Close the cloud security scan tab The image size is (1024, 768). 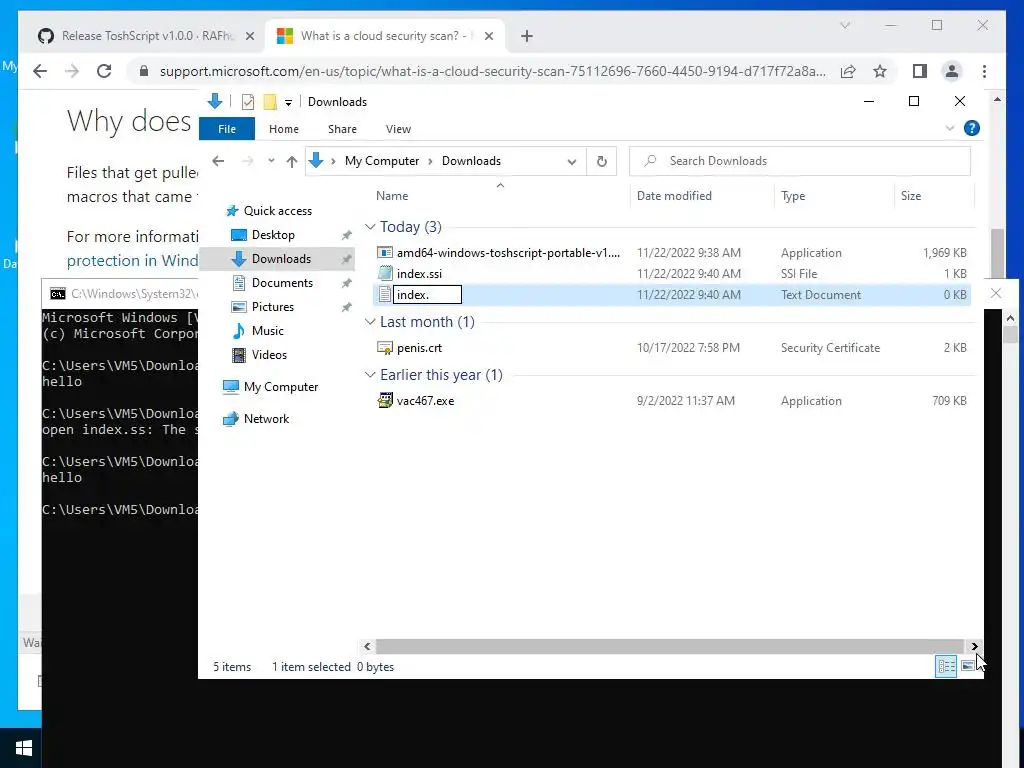(488, 37)
